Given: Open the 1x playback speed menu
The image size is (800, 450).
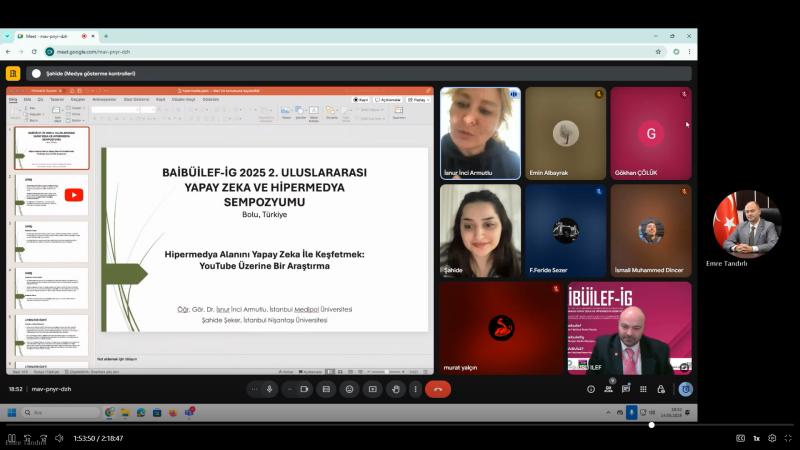Looking at the screenshot, I should tap(757, 438).
